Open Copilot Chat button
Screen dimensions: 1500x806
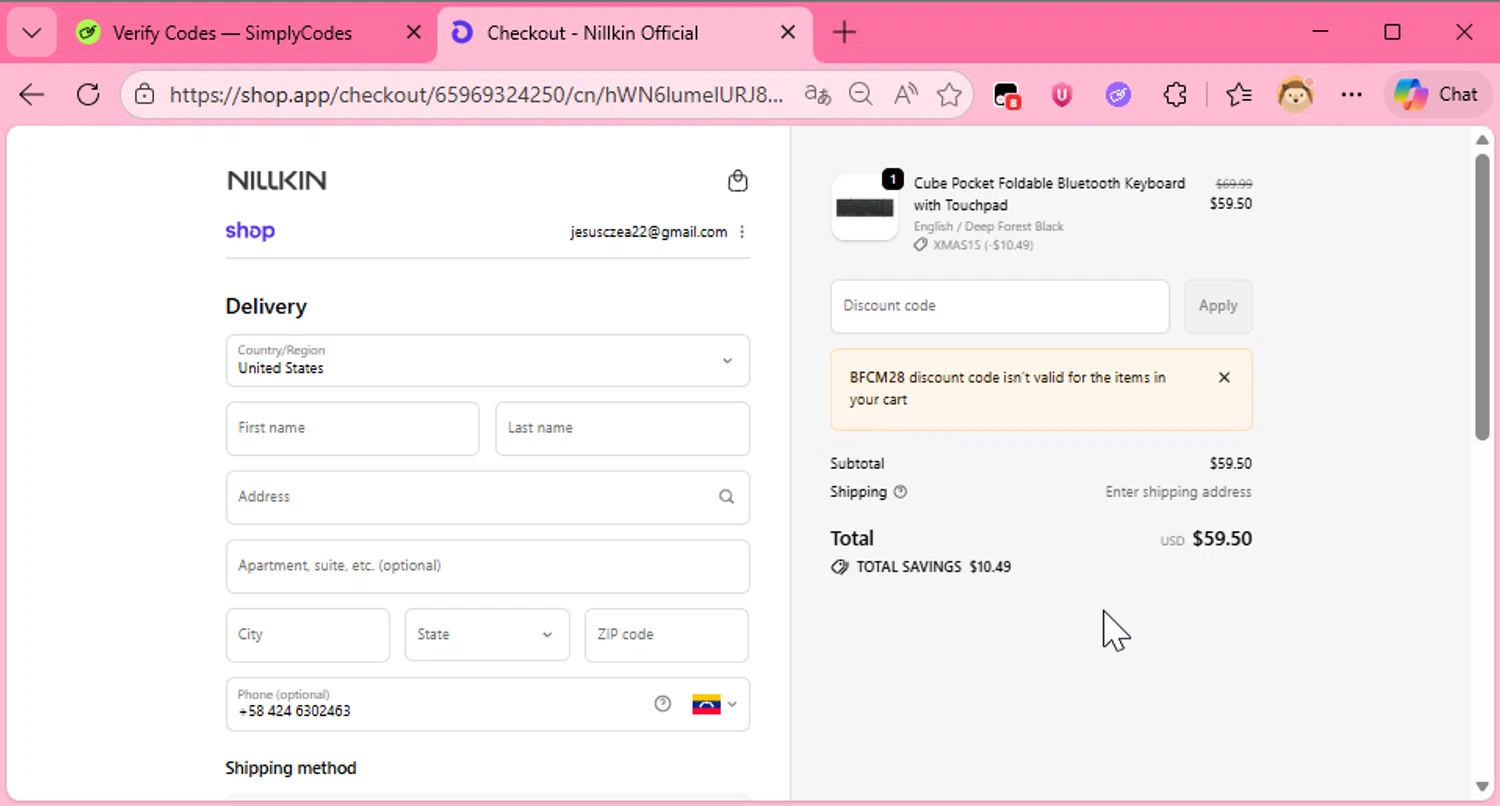pos(1436,95)
